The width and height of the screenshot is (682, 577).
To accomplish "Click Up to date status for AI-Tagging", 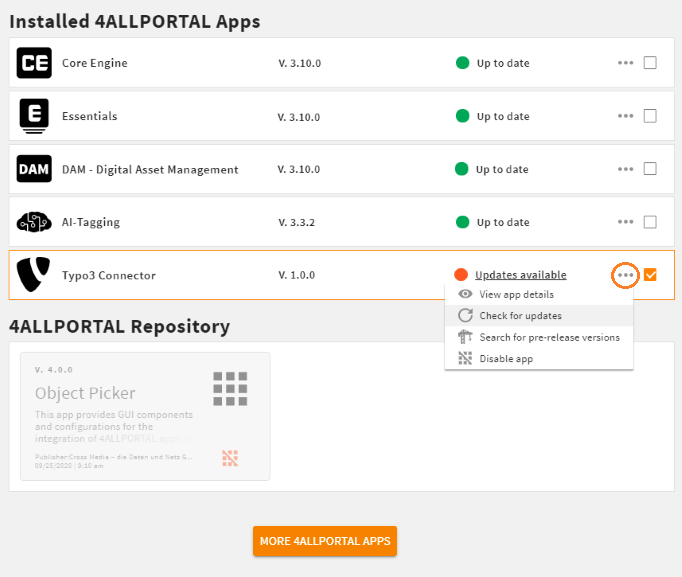I will pos(503,222).
